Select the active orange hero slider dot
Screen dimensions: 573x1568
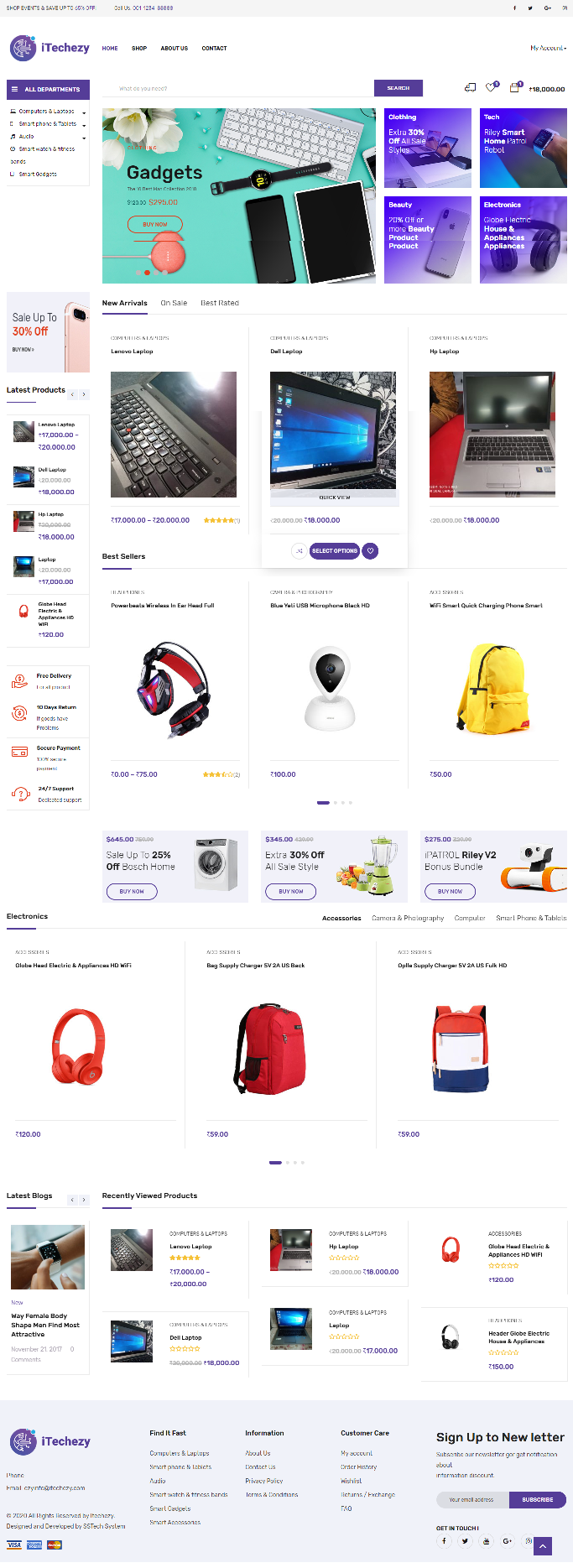point(147,272)
